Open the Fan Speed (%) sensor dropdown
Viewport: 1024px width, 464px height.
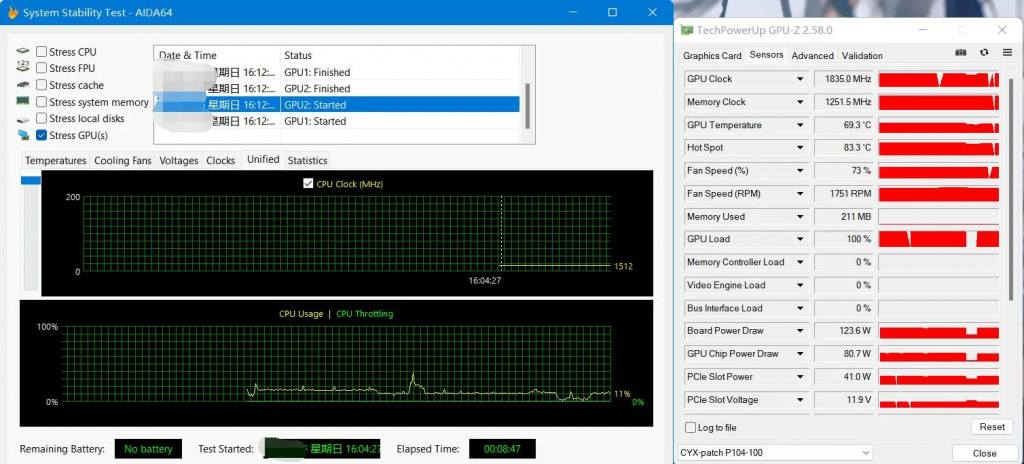[799, 171]
